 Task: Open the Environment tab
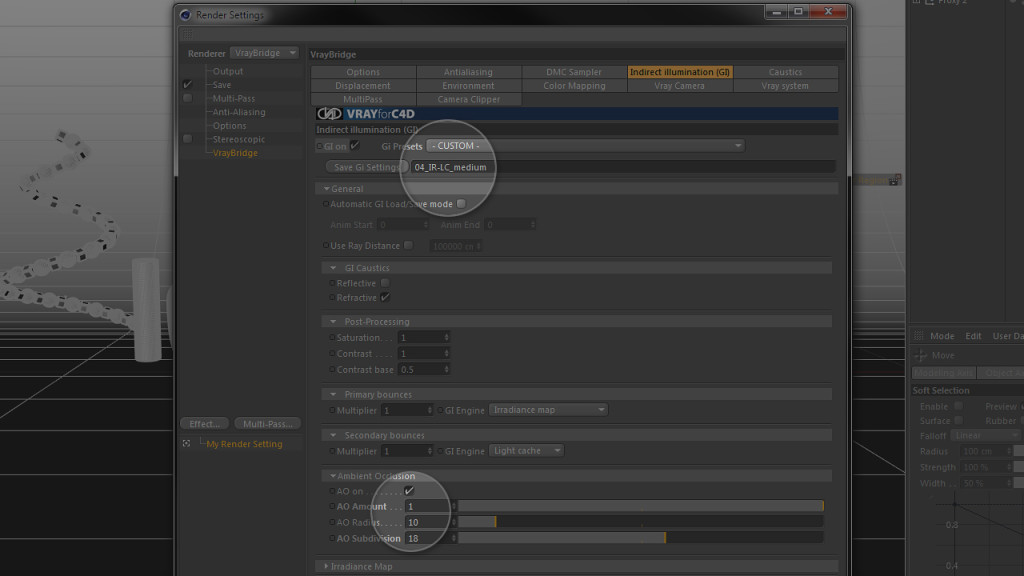(468, 86)
